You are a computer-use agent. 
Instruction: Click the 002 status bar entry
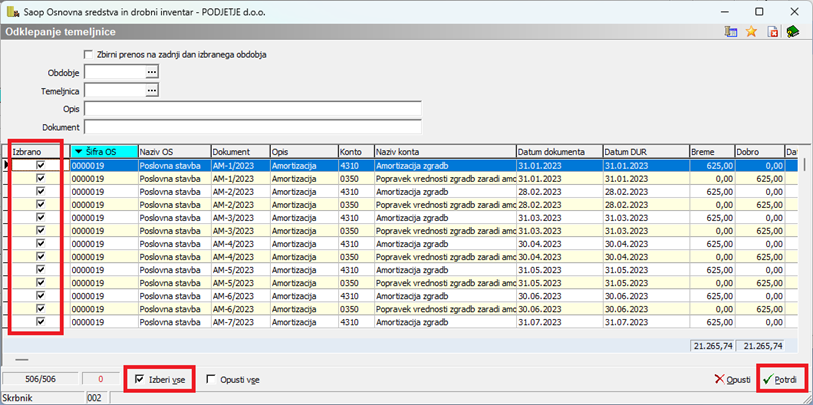pyautogui.click(x=95, y=398)
